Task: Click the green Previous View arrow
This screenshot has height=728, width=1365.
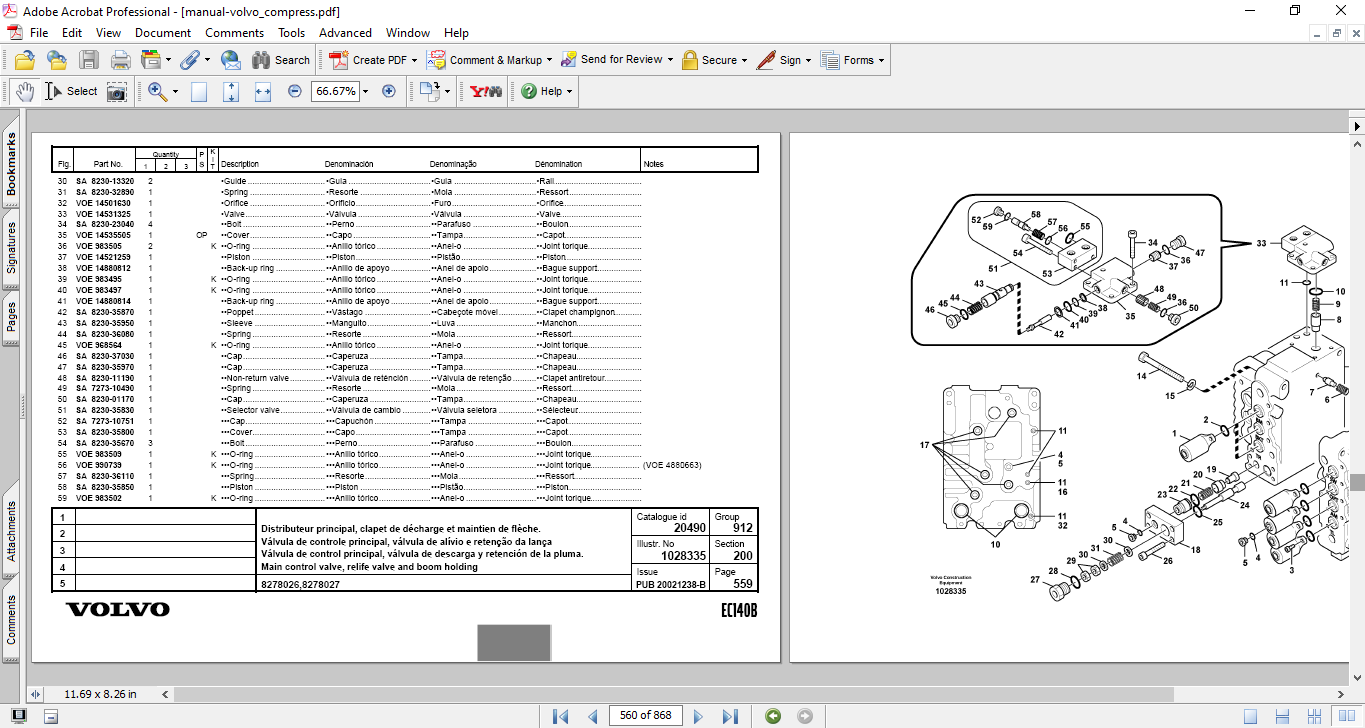Action: click(x=772, y=716)
